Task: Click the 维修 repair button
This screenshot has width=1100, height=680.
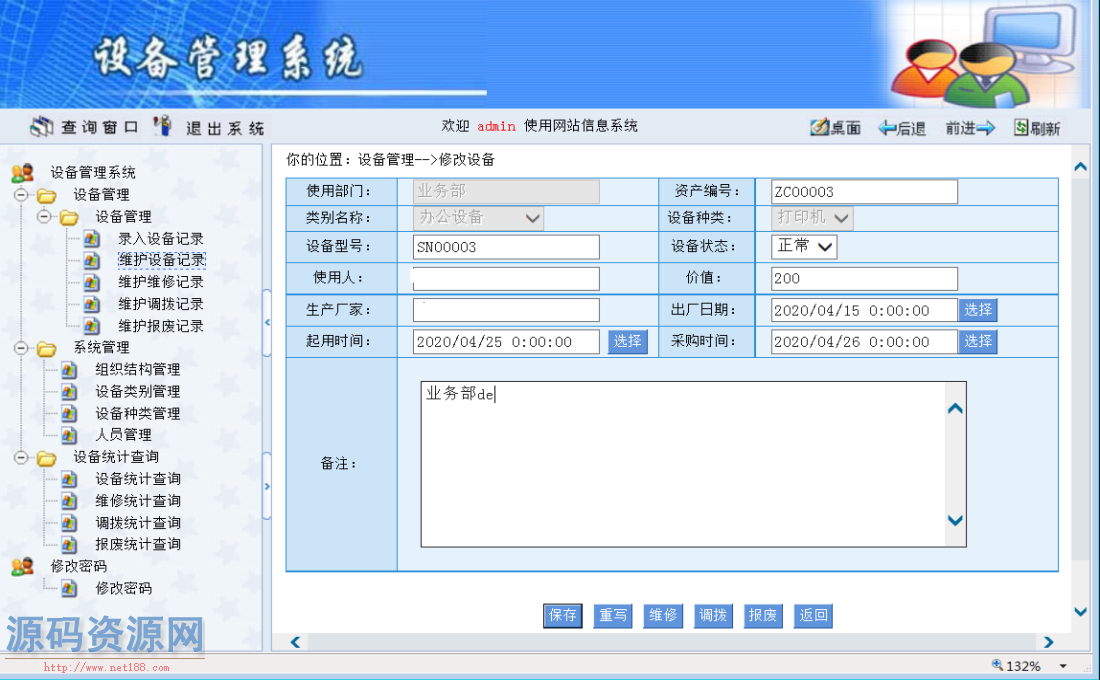Action: [662, 615]
